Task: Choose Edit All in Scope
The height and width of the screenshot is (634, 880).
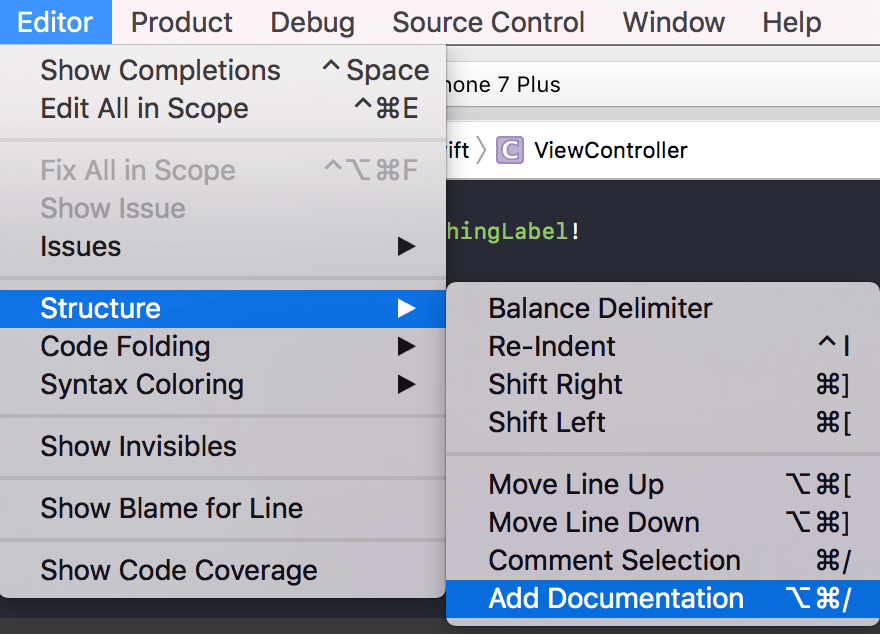Action: pyautogui.click(x=144, y=109)
